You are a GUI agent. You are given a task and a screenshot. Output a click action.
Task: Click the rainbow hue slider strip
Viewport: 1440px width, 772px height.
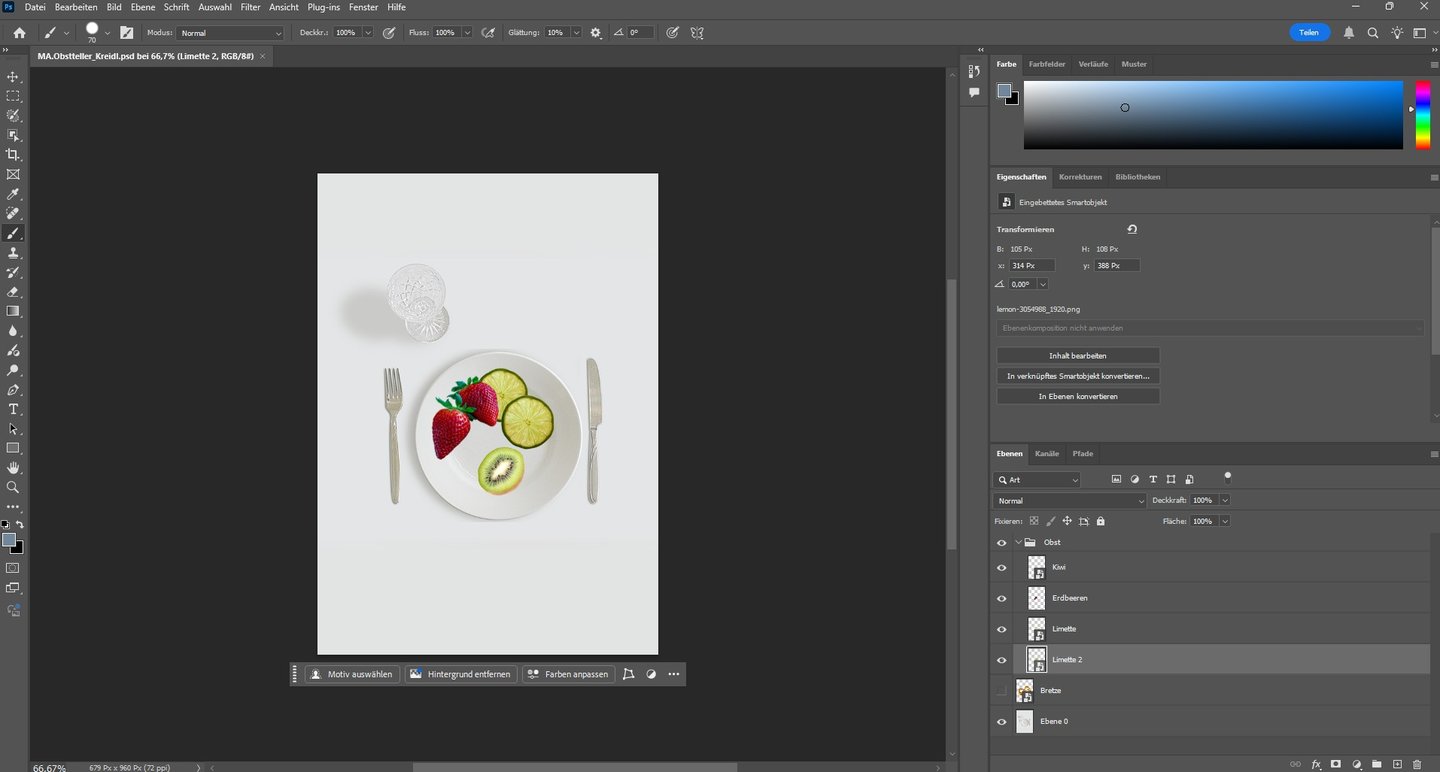[1422, 115]
